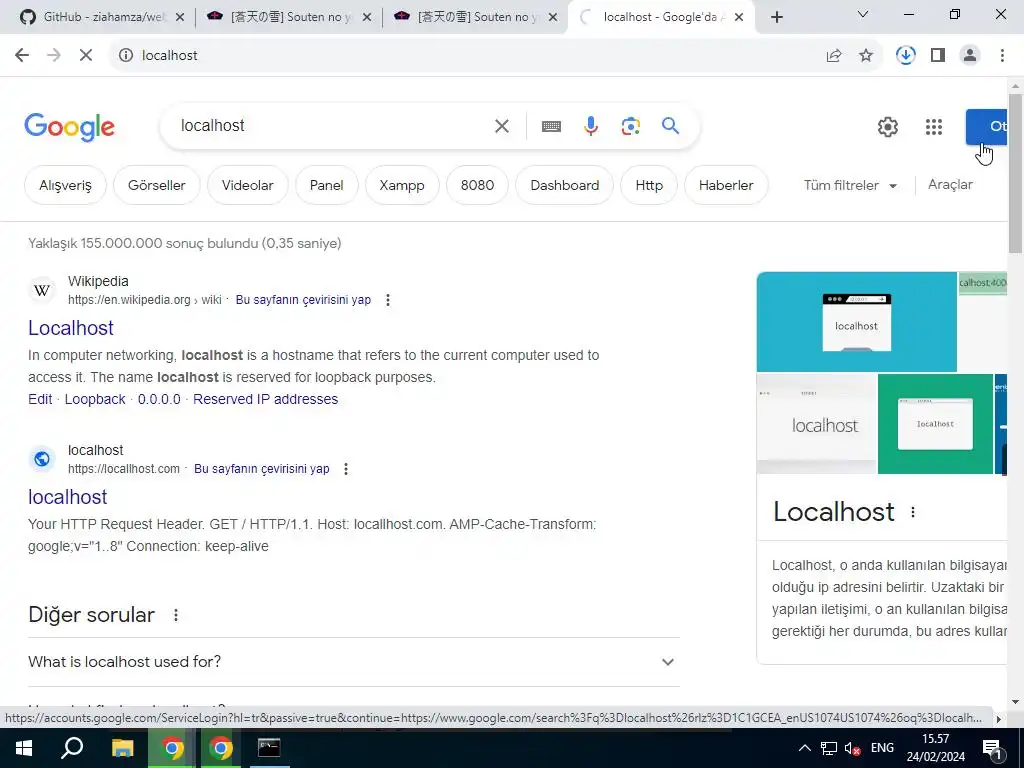Screen dimensions: 1024x768
Task: Open the 0.0.0.0 sitelink
Action: point(159,399)
